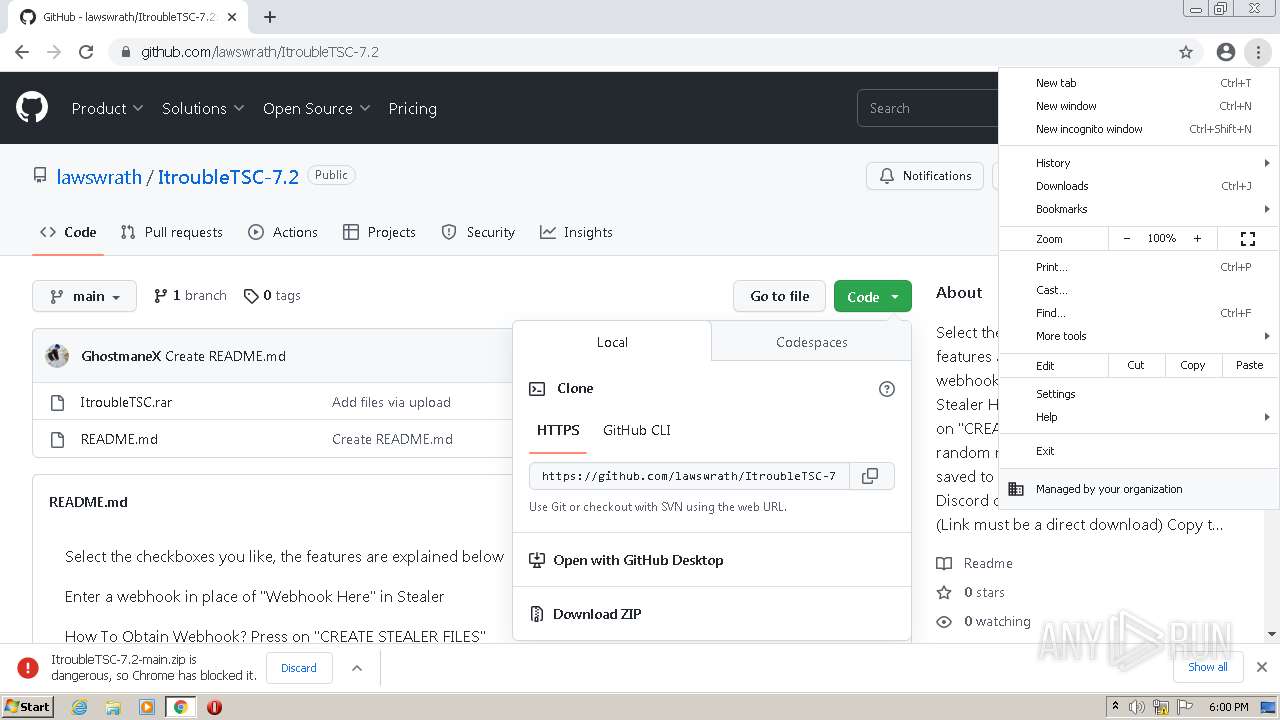
Task: Open Settings from the Chrome menu
Action: [1139, 394]
